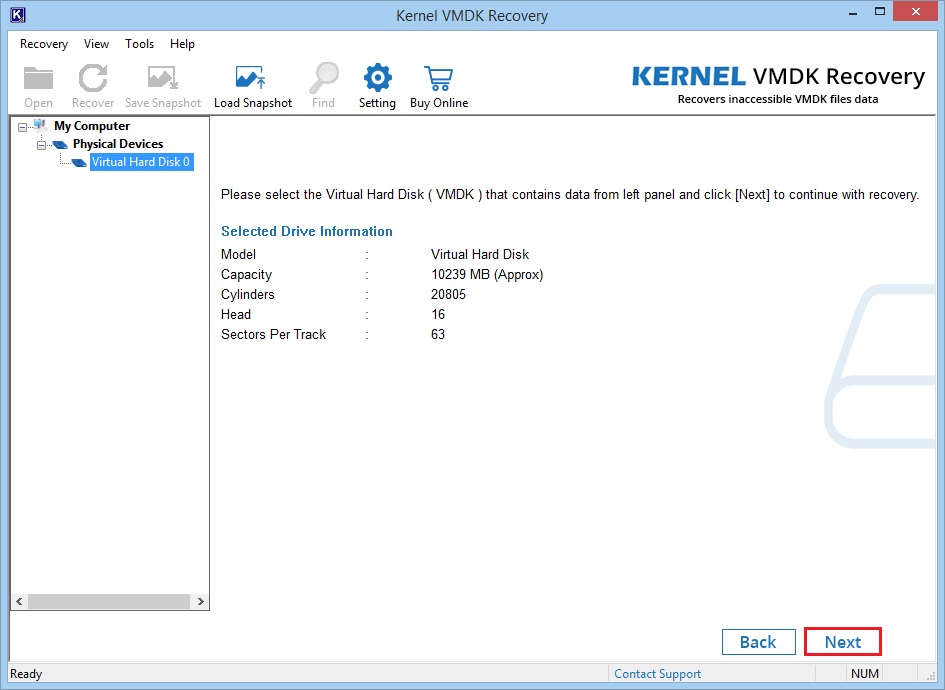Click the horizontal scrollbar thumb in tree panel
This screenshot has width=945, height=690.
109,601
